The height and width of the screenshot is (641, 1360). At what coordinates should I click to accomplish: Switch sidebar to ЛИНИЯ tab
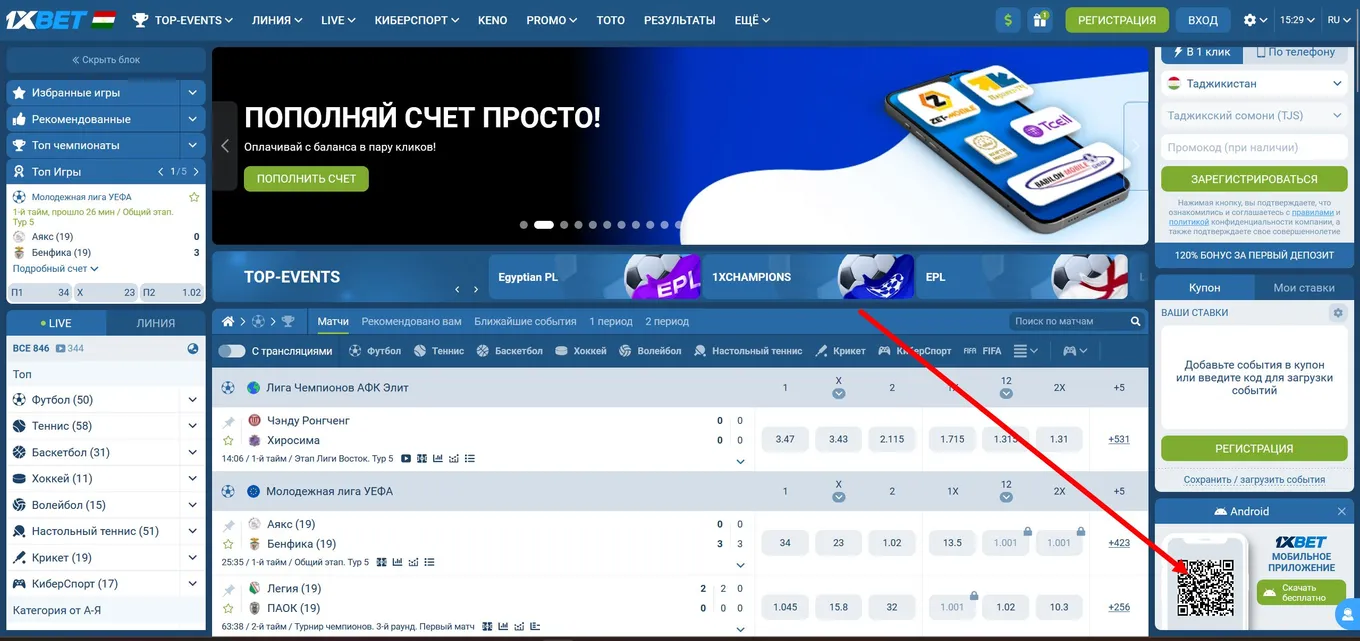(156, 323)
